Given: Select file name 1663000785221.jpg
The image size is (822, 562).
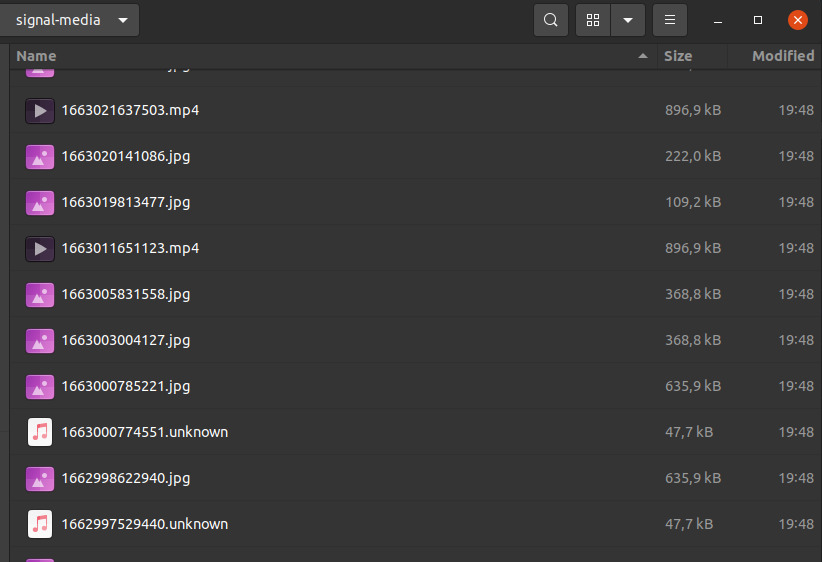Looking at the screenshot, I should [126, 386].
